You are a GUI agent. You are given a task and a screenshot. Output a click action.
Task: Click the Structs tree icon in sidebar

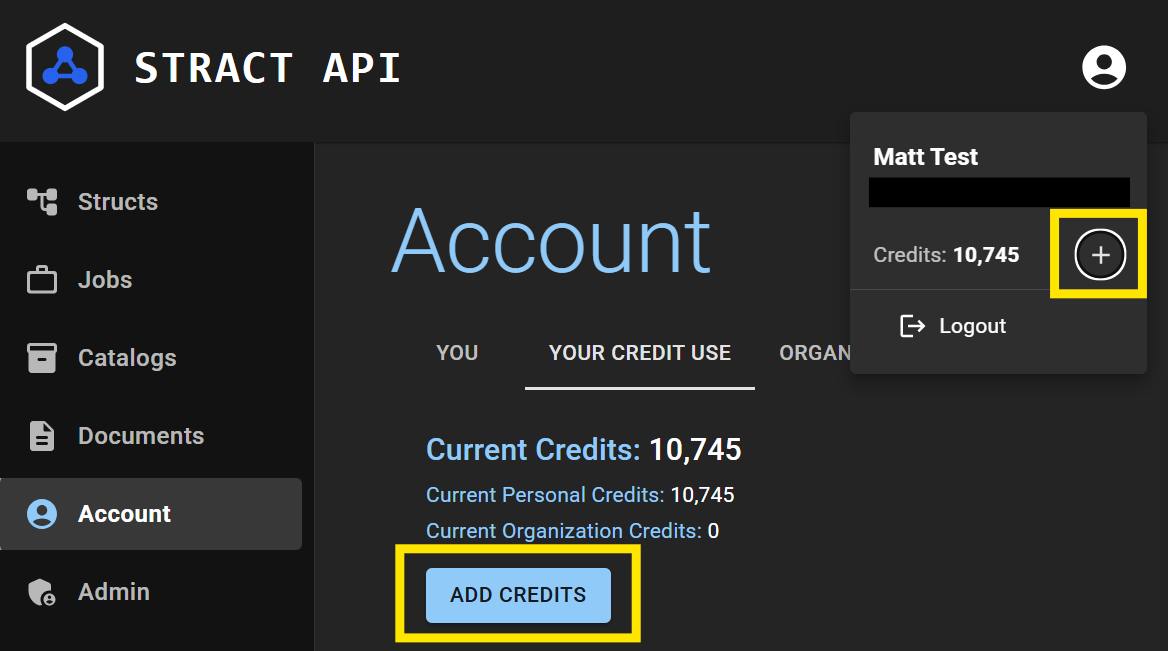click(42, 202)
